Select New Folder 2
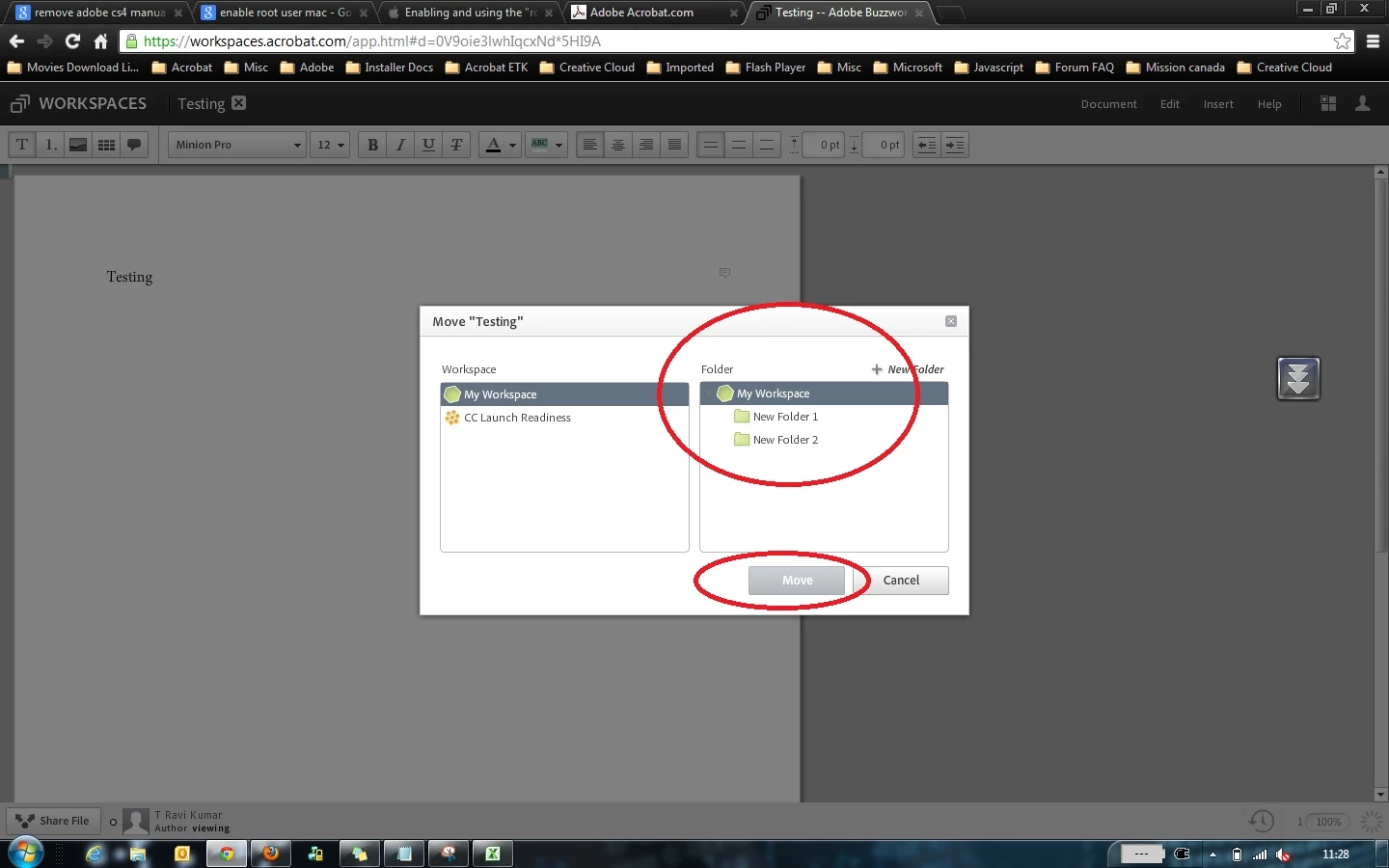 [x=824, y=440]
